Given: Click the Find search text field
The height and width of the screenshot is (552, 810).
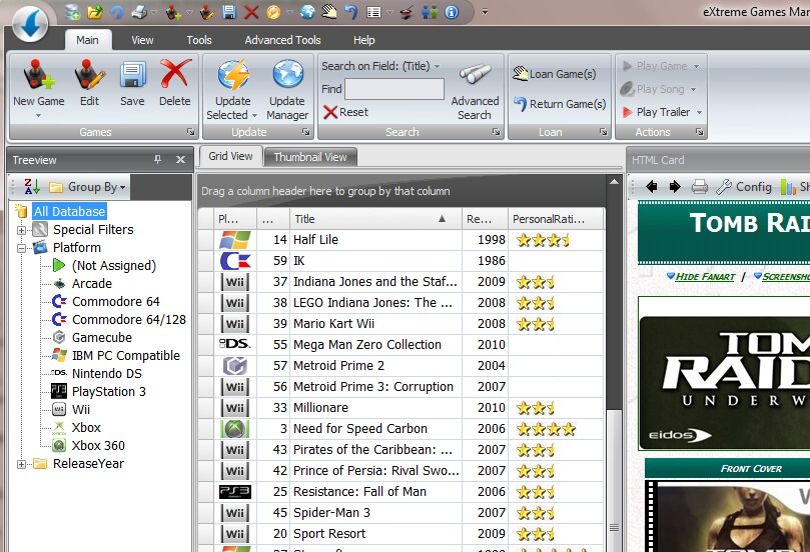Looking at the screenshot, I should pos(394,89).
